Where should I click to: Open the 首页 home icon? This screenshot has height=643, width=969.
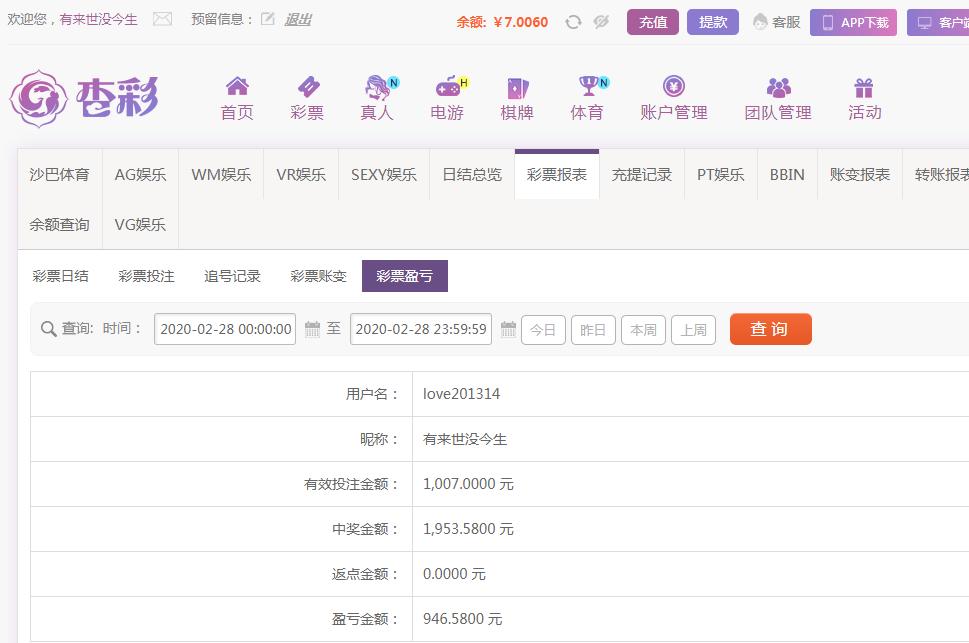coord(237,87)
